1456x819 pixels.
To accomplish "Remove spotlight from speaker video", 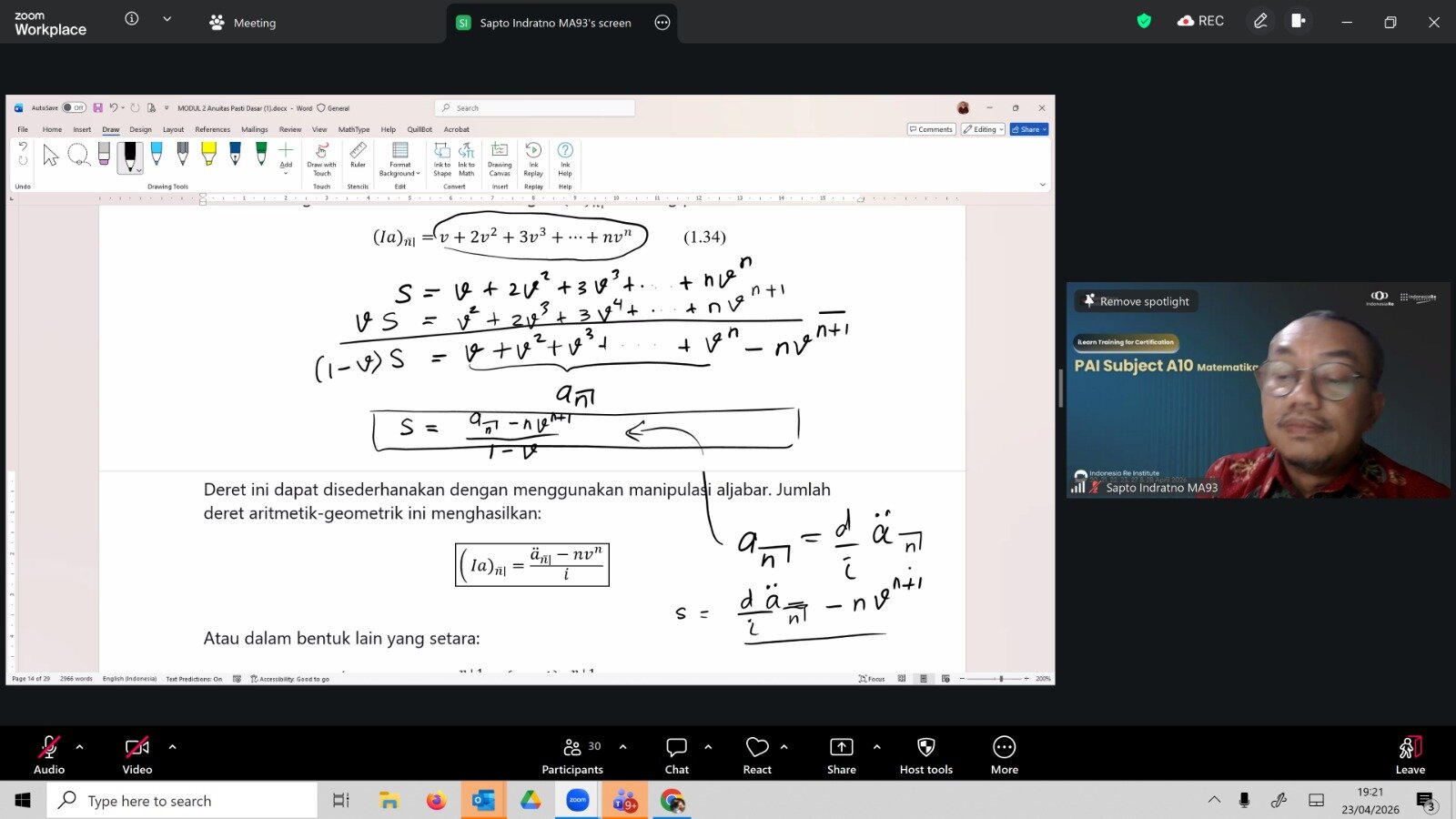I will (x=1137, y=301).
